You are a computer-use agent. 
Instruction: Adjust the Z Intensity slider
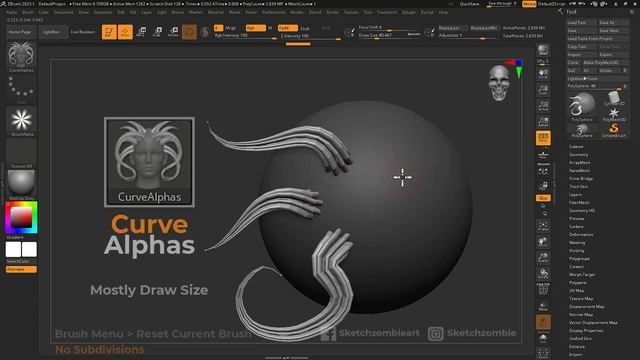310,36
